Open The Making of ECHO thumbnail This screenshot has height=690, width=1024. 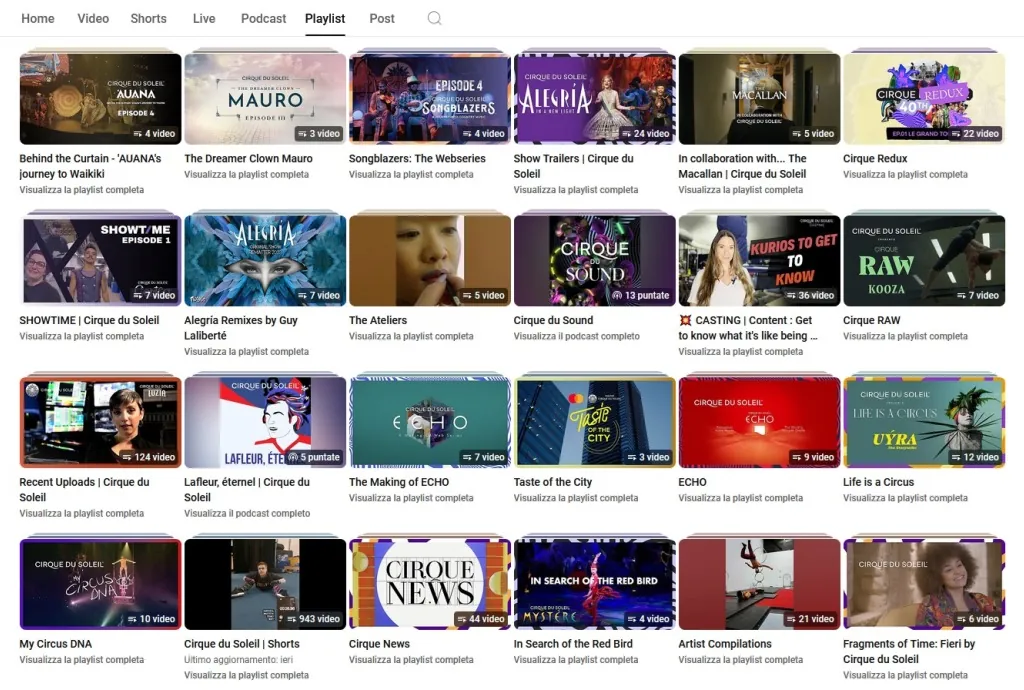click(x=430, y=422)
